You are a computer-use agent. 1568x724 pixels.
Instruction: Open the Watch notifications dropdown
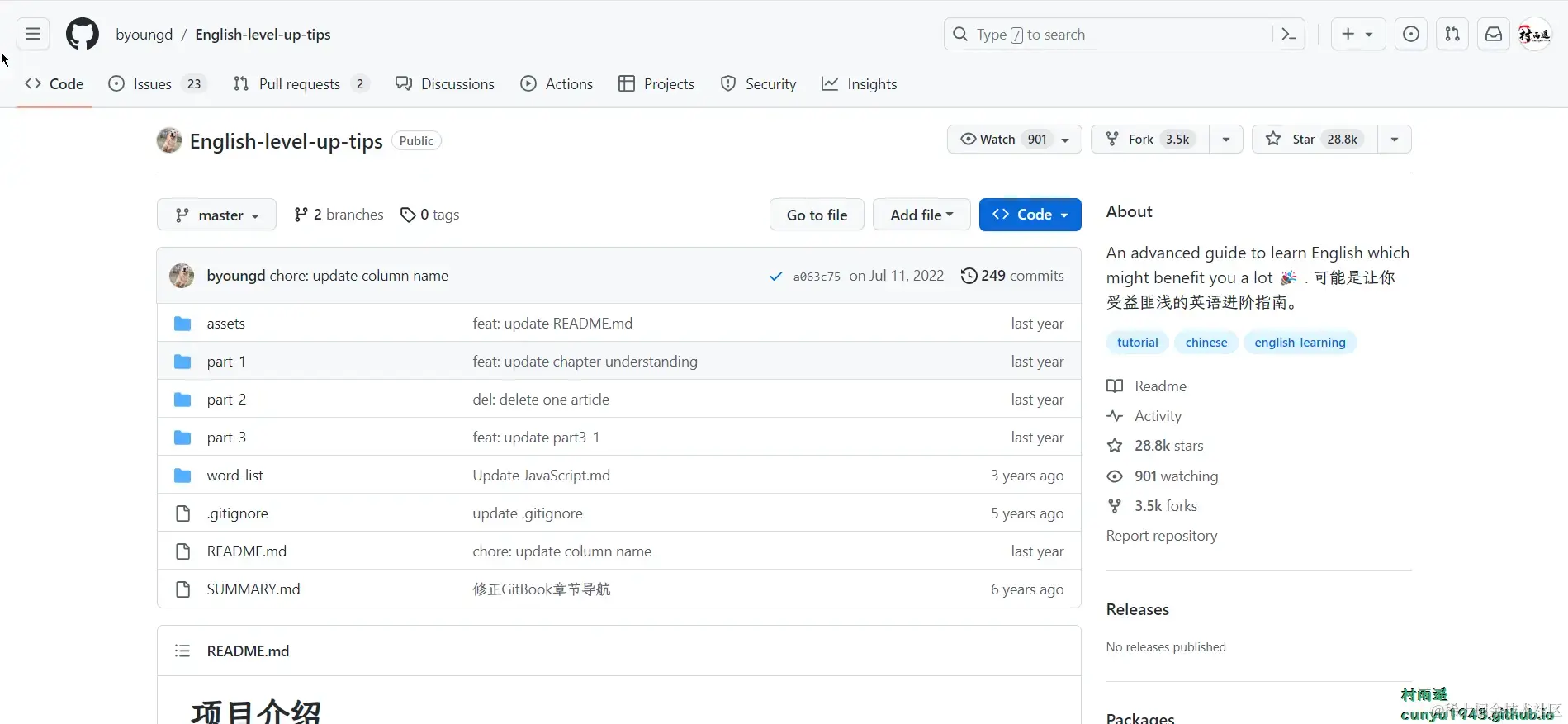coord(1014,140)
